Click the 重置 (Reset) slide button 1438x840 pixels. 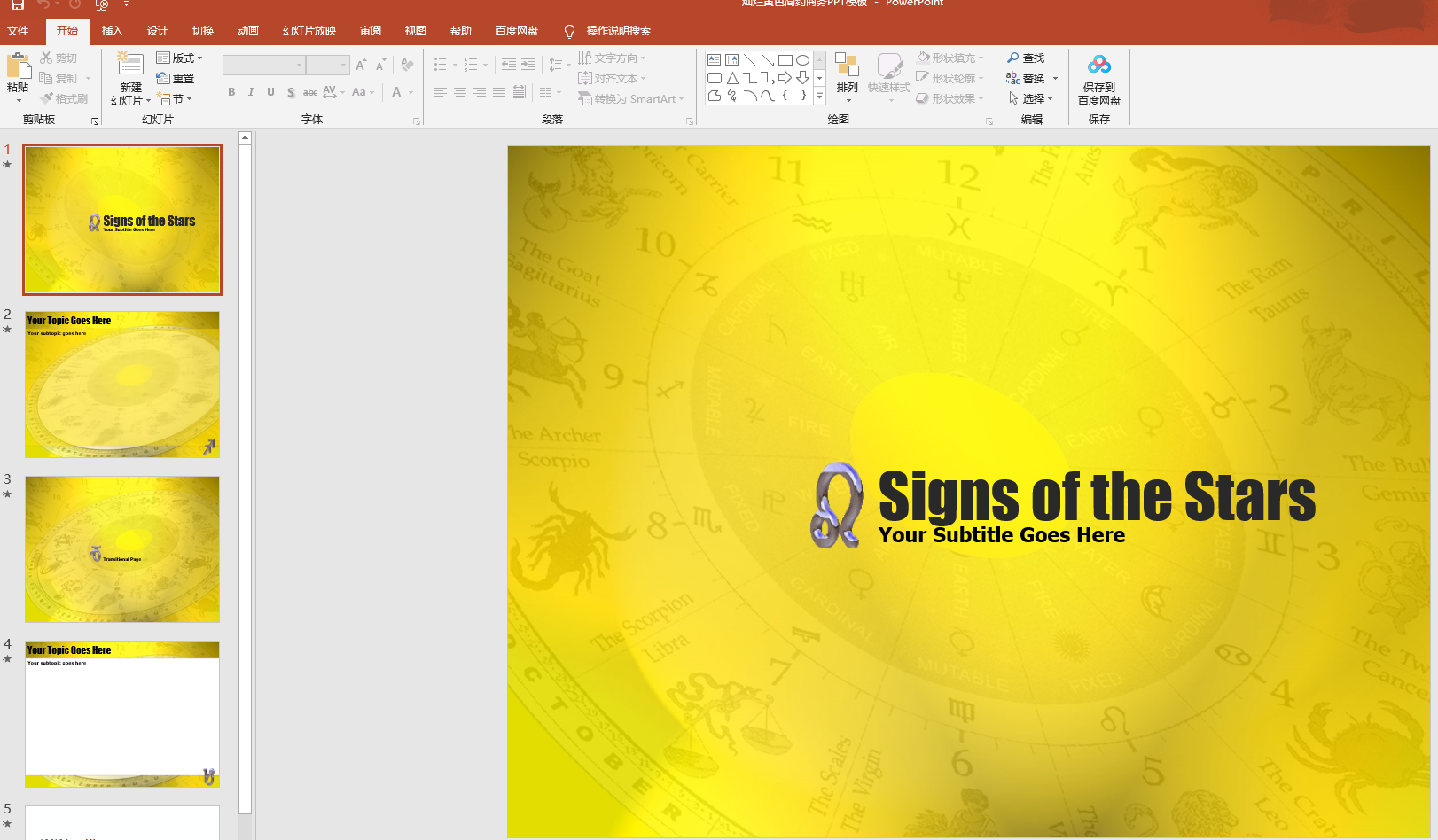(176, 78)
